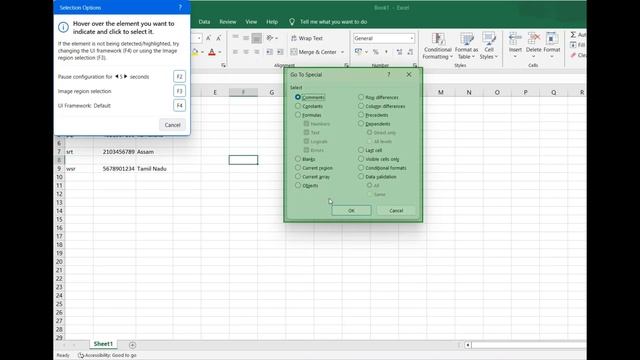Click the Delete cells icon
The height and width of the screenshot is (360, 640).
(x=533, y=39)
